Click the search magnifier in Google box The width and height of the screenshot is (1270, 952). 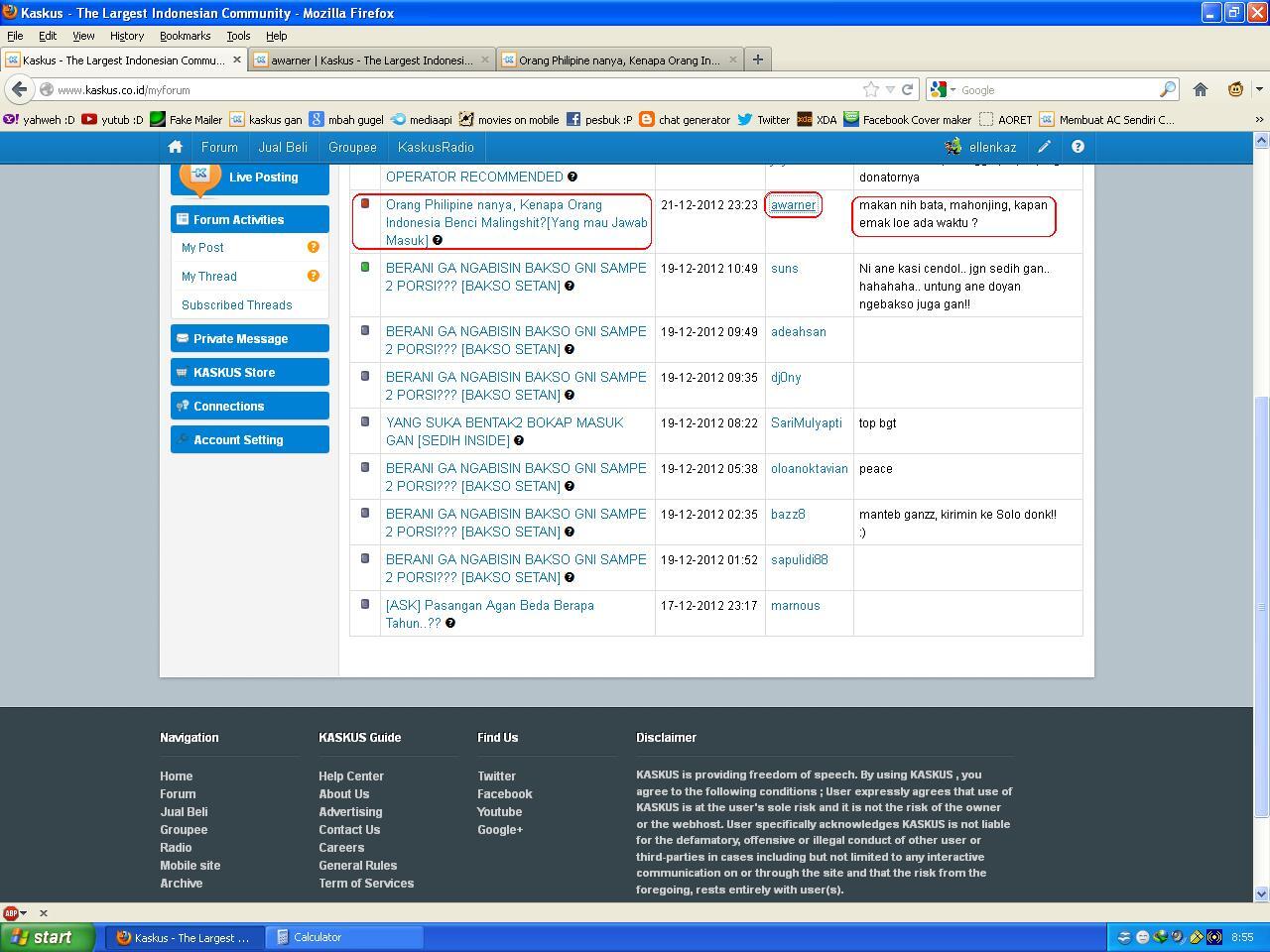[x=1168, y=89]
